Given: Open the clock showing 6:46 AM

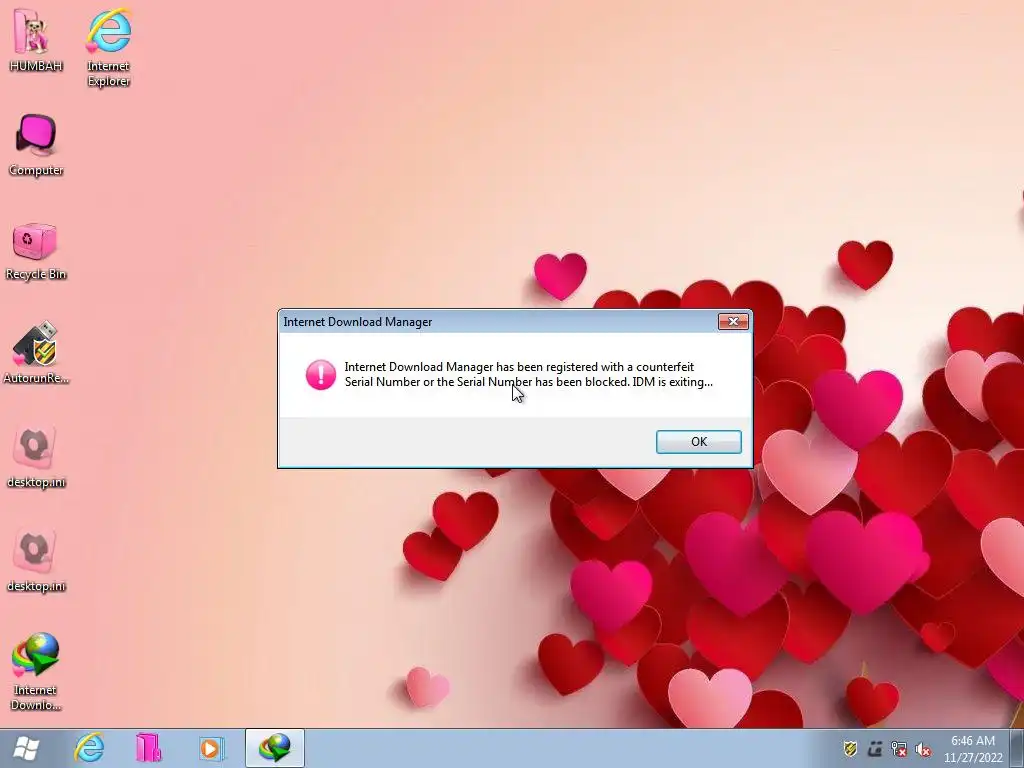Looking at the screenshot, I should (972, 748).
